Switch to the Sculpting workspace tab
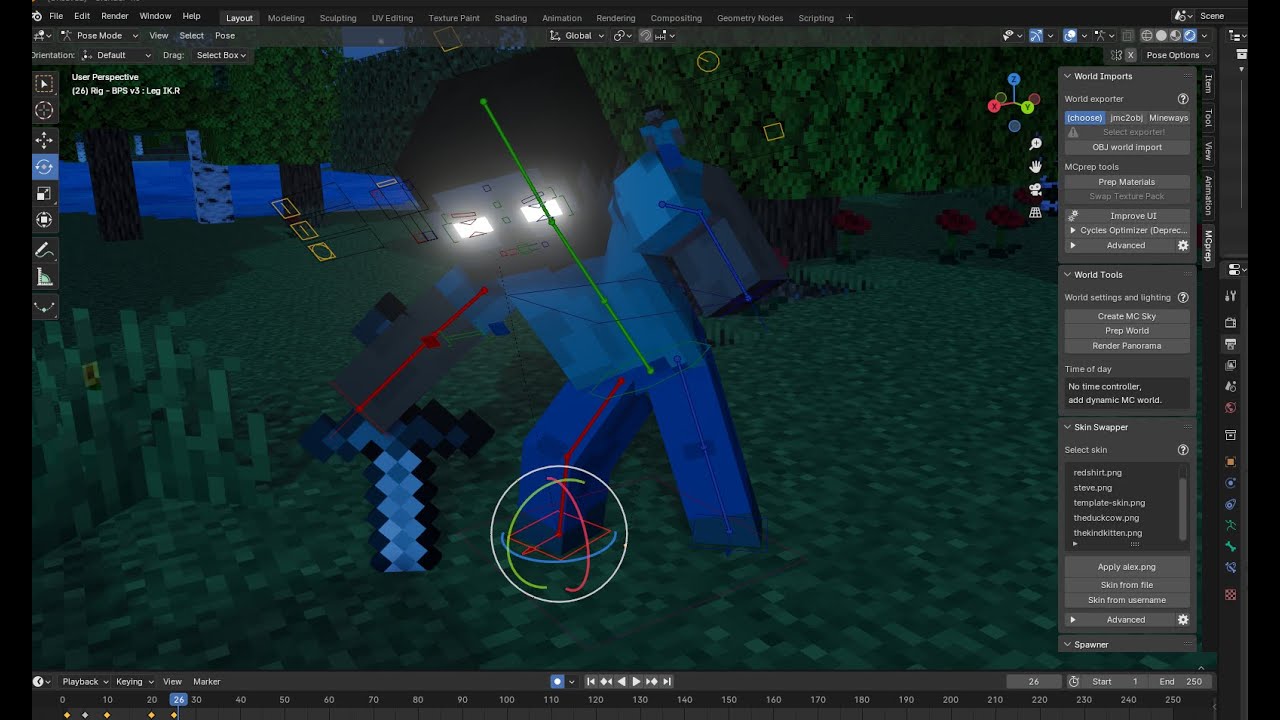This screenshot has width=1280, height=720. pos(338,18)
